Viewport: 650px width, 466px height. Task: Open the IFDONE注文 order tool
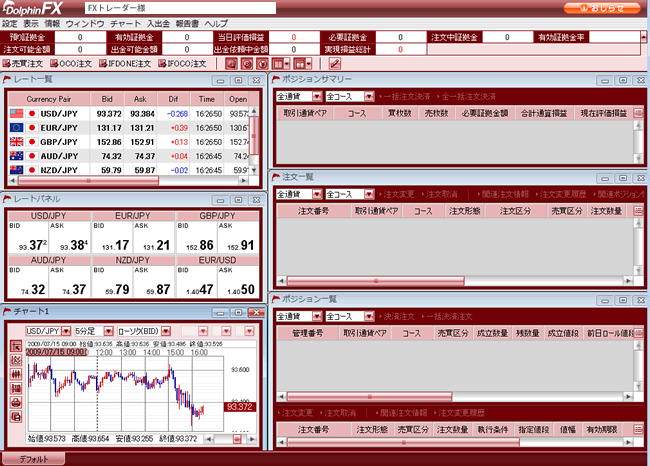click(x=125, y=63)
